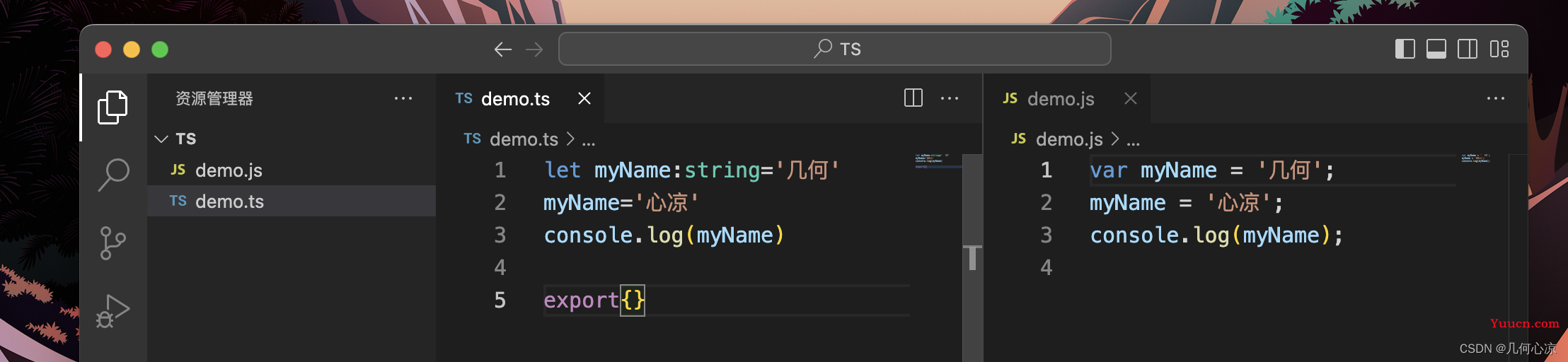
Task: Open the customize layout icon
Action: (x=1499, y=49)
